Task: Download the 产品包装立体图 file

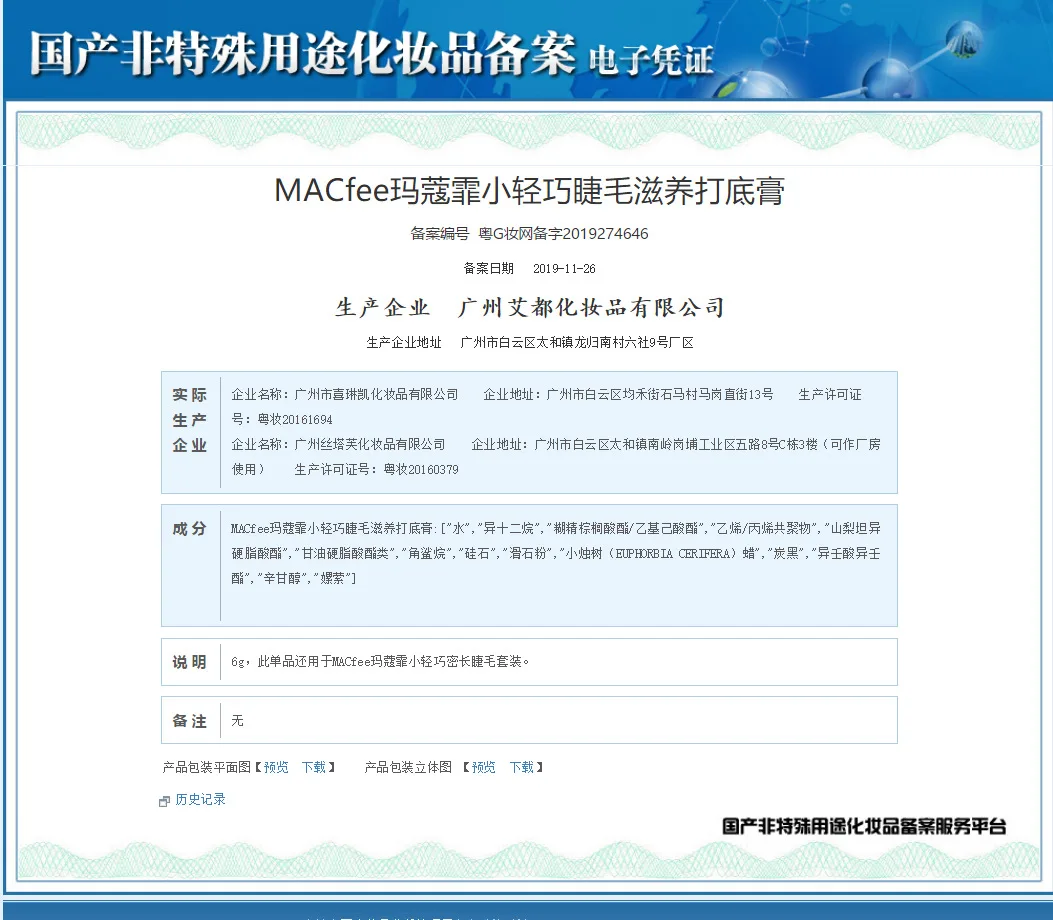Action: 522,767
